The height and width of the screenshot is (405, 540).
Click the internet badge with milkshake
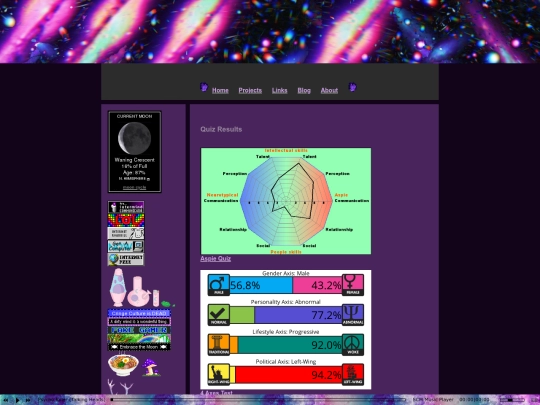point(126,207)
